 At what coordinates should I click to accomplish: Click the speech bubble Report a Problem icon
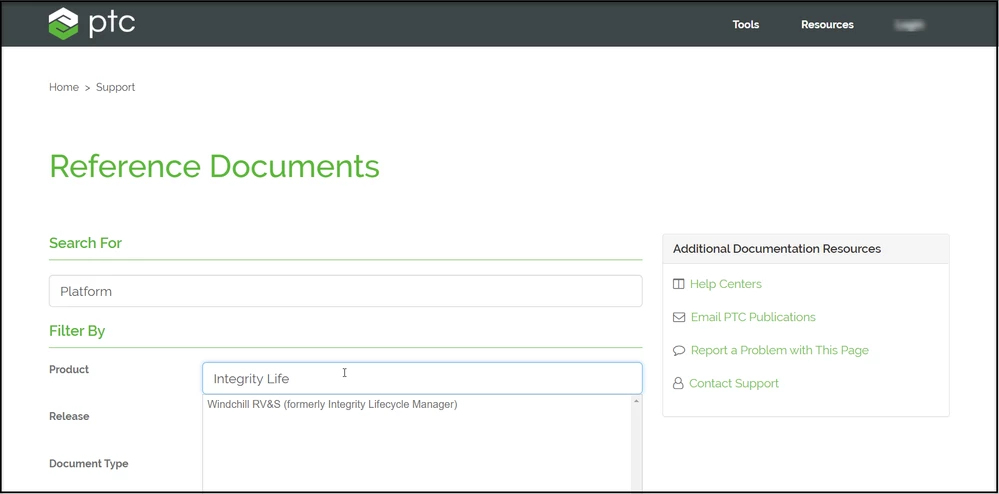(x=679, y=351)
